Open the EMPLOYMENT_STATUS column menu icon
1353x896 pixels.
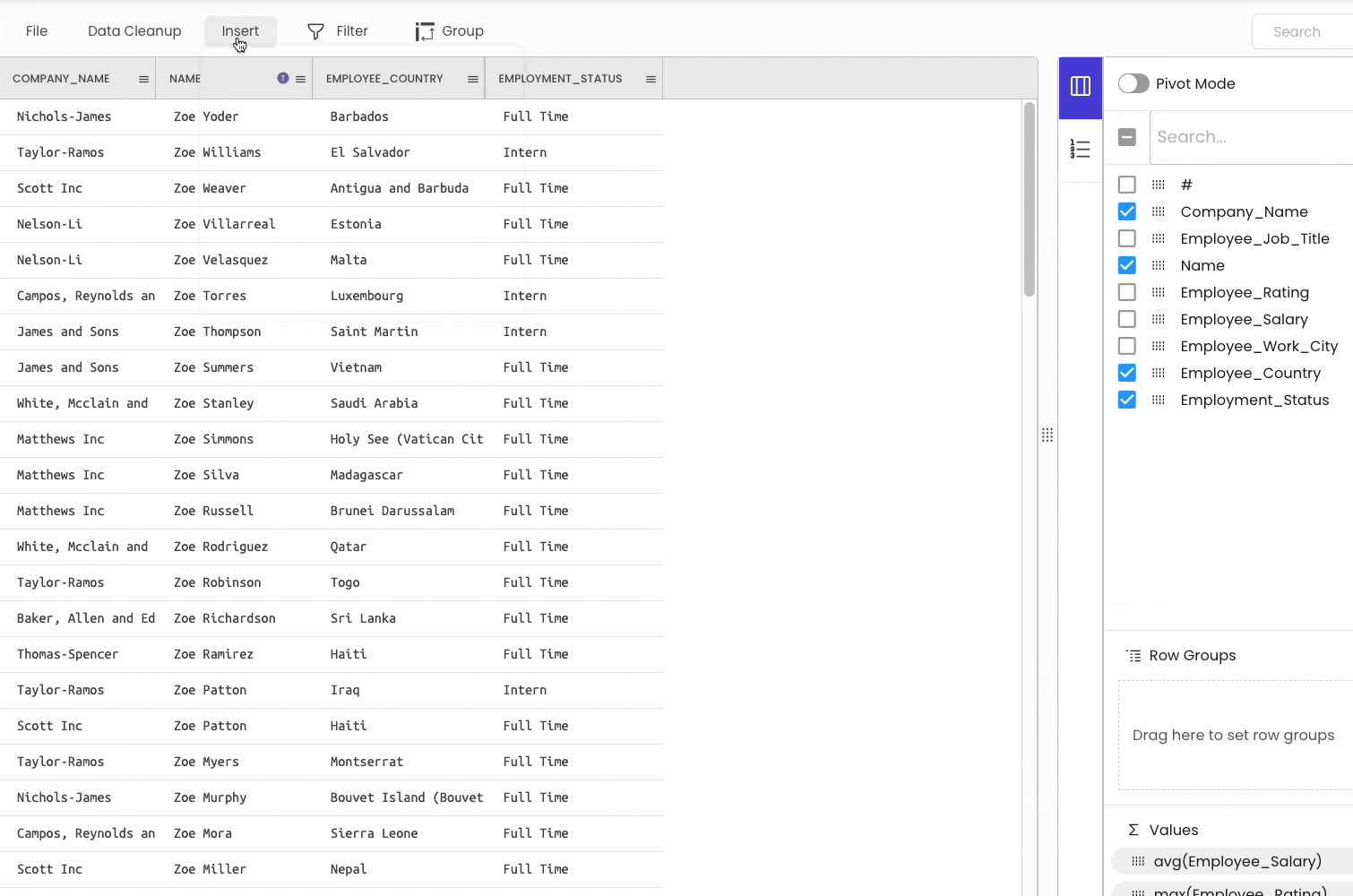tap(651, 79)
